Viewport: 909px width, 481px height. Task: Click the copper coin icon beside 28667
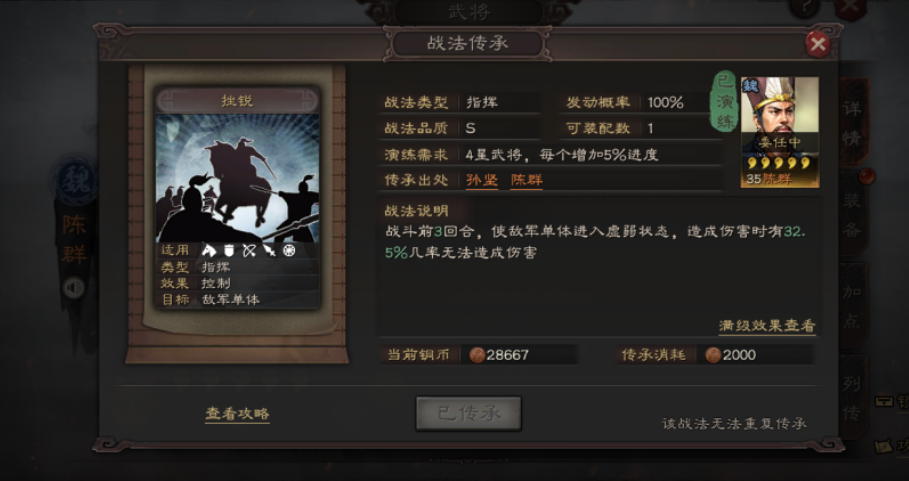click(x=477, y=355)
